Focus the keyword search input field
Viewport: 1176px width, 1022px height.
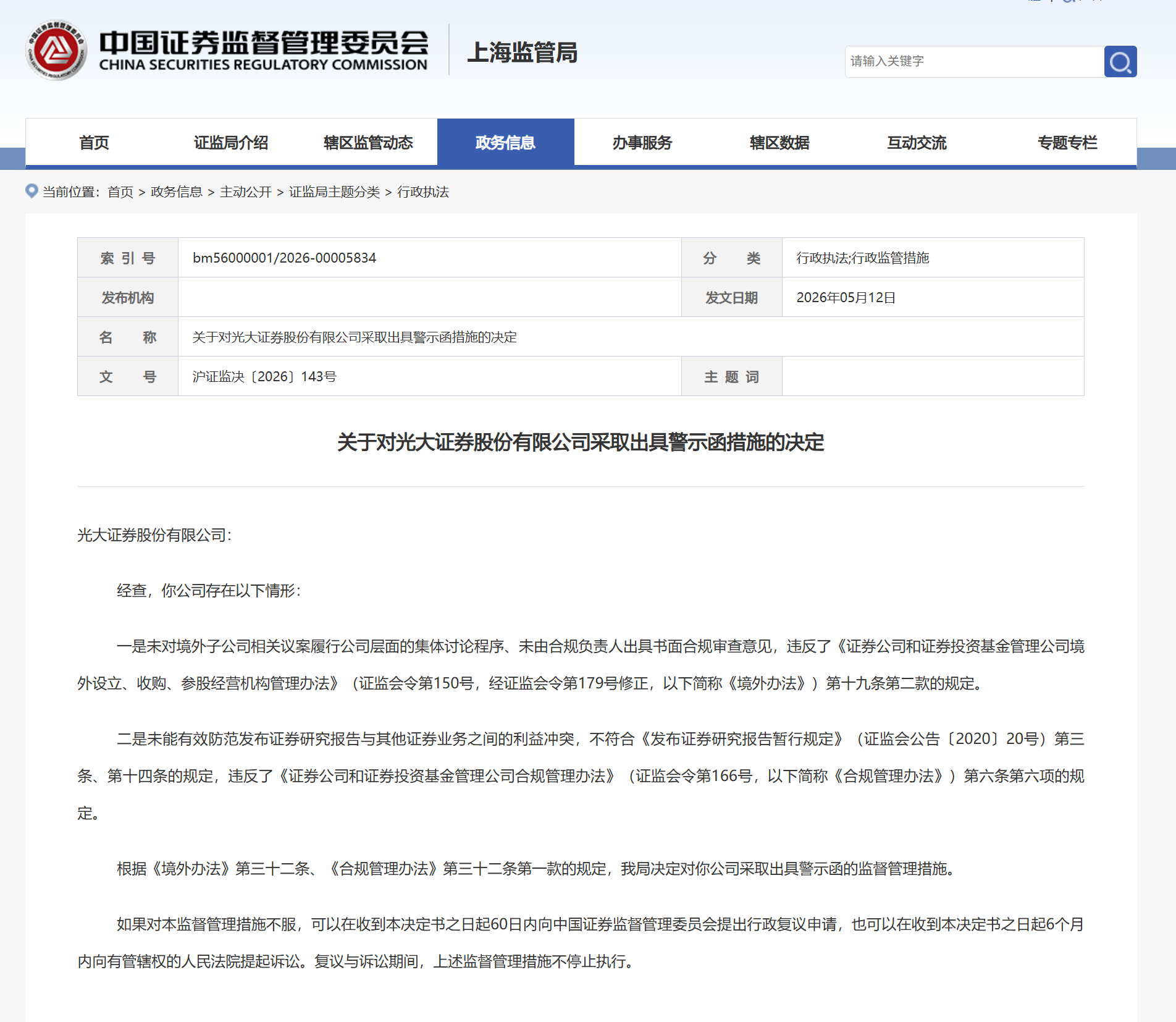point(974,62)
